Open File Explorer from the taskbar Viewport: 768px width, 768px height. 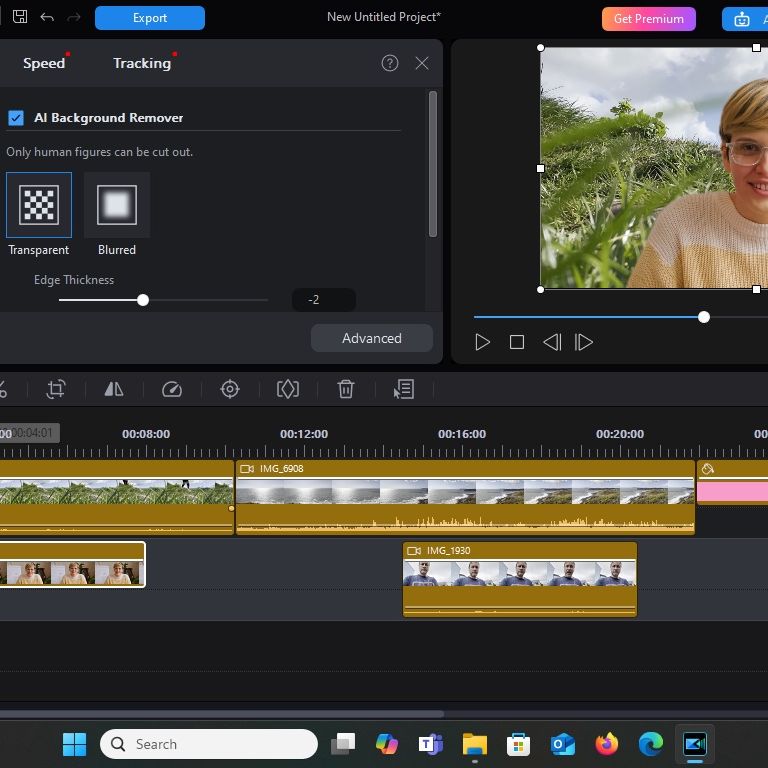(475, 744)
